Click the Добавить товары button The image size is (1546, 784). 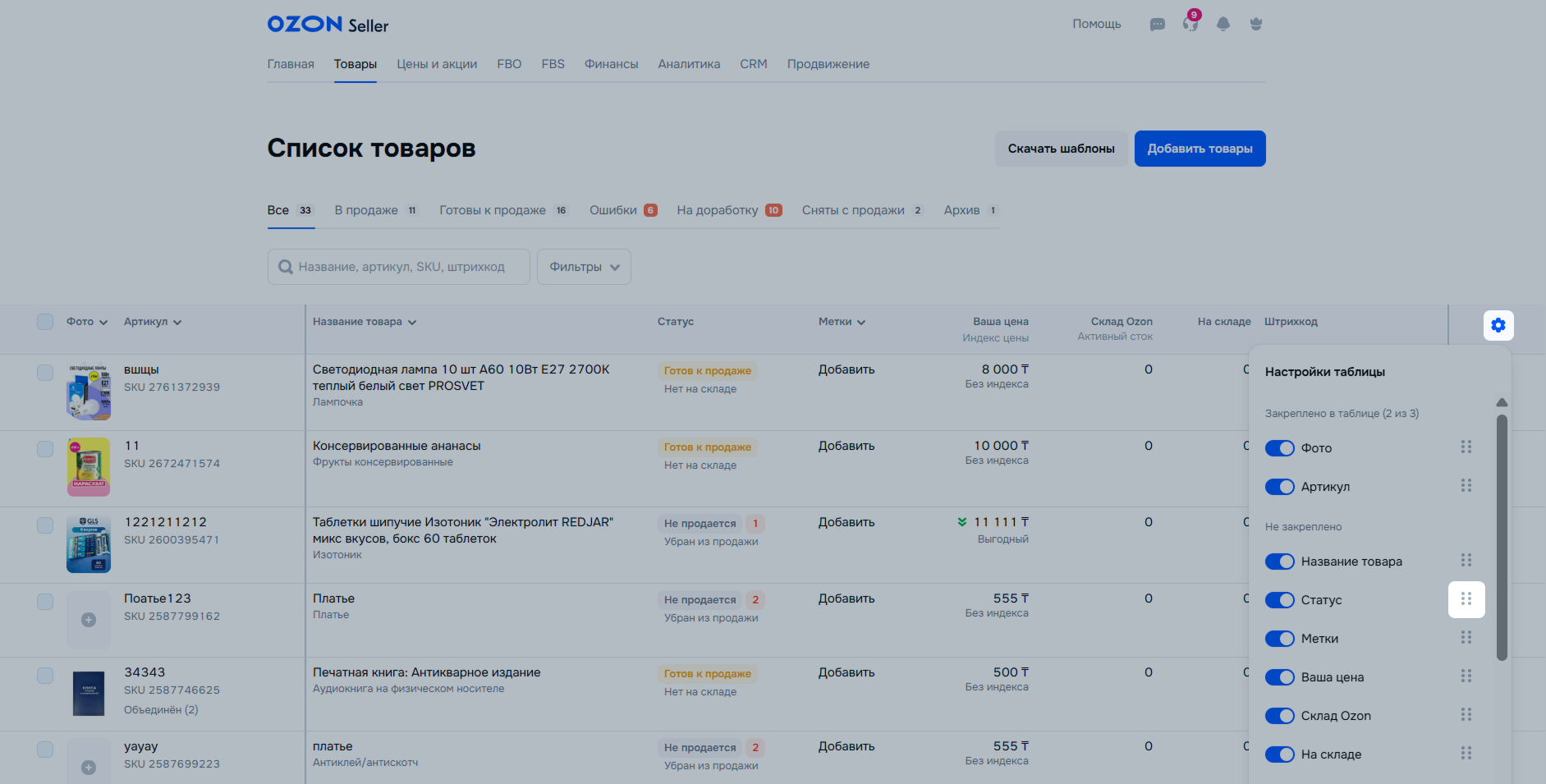1200,149
